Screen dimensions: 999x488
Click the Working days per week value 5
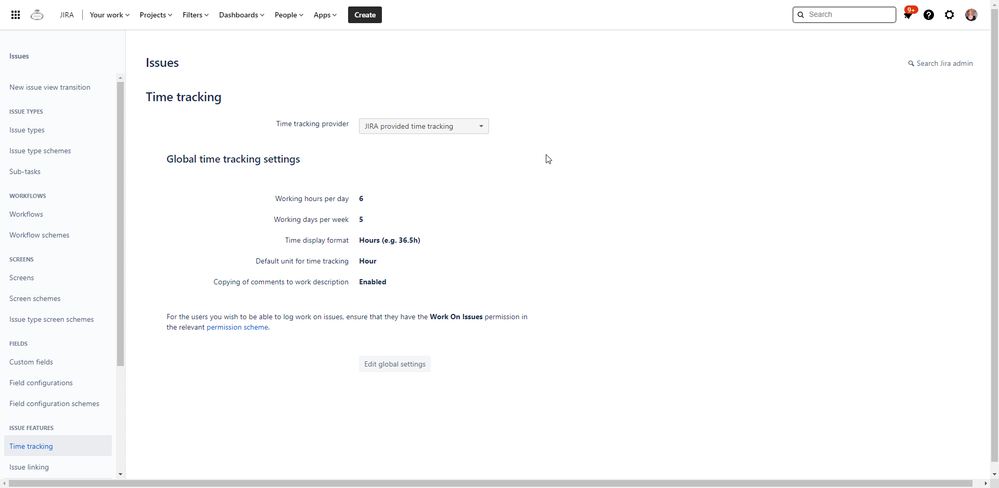point(361,219)
